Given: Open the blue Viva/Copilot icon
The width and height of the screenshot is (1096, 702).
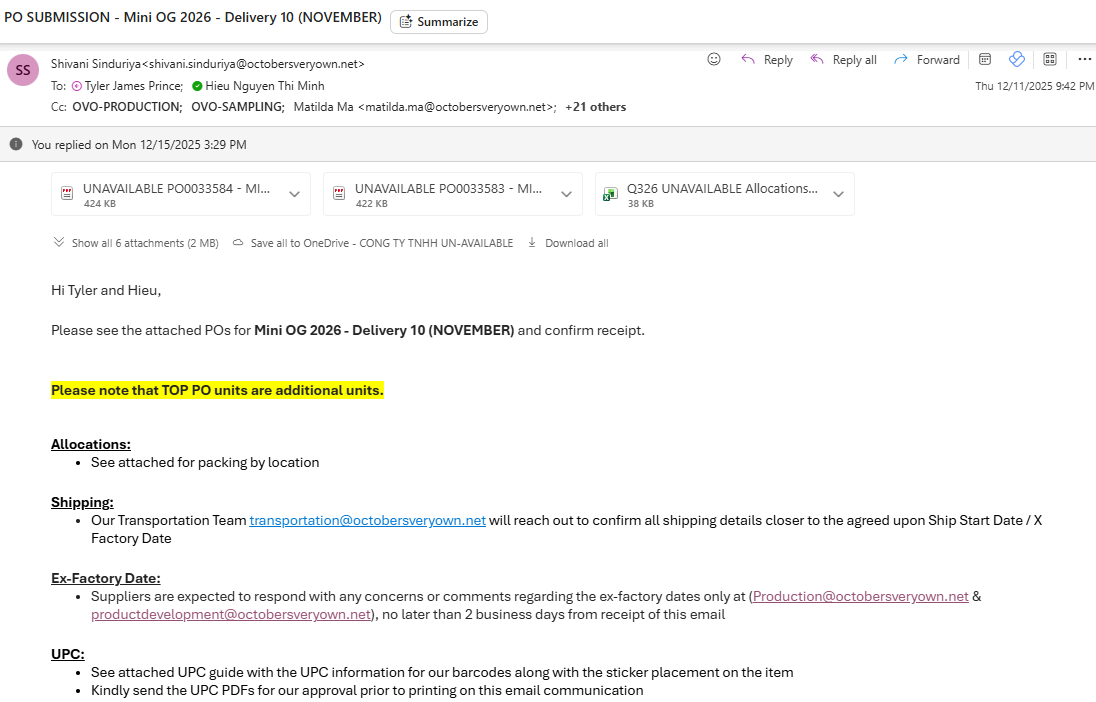Looking at the screenshot, I should tap(1017, 59).
